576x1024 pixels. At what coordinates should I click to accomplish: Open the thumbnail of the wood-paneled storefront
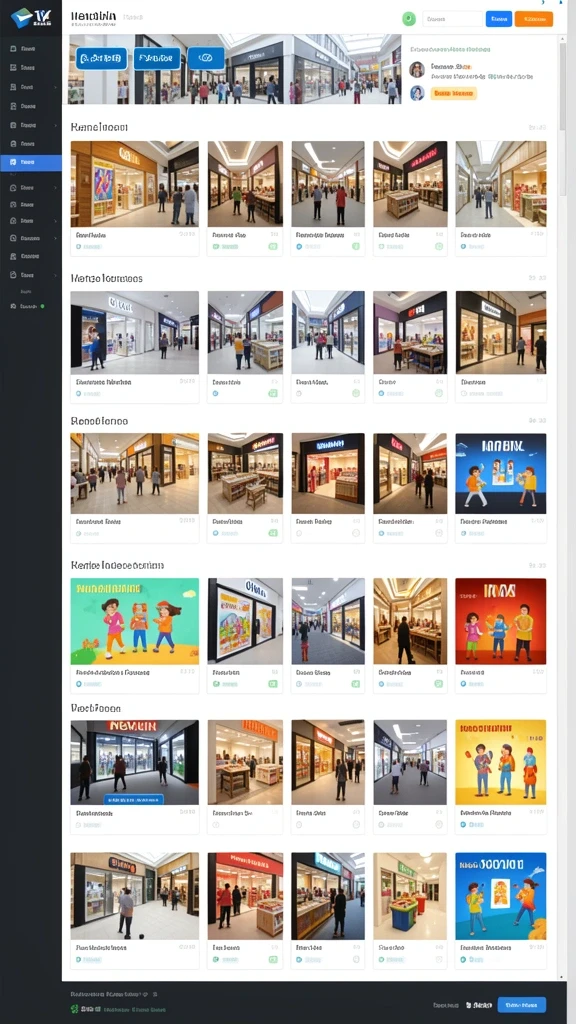point(135,184)
